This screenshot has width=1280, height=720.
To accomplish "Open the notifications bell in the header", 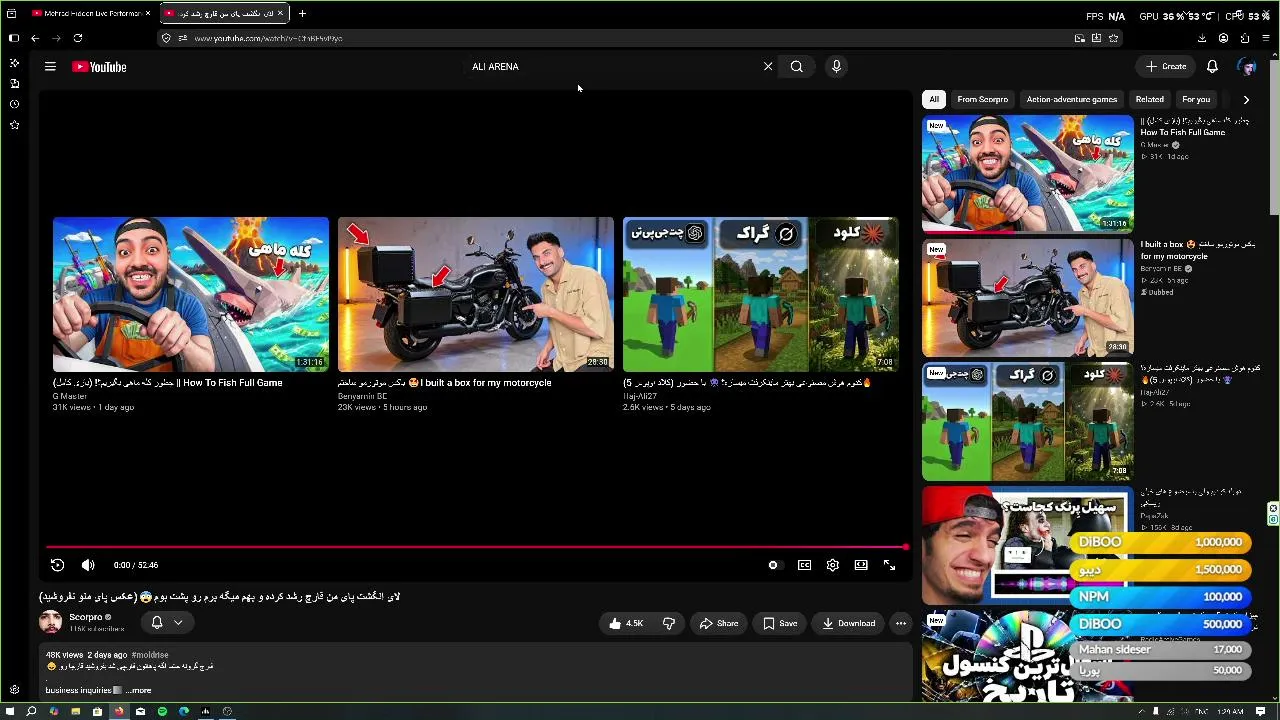I will coord(1212,67).
